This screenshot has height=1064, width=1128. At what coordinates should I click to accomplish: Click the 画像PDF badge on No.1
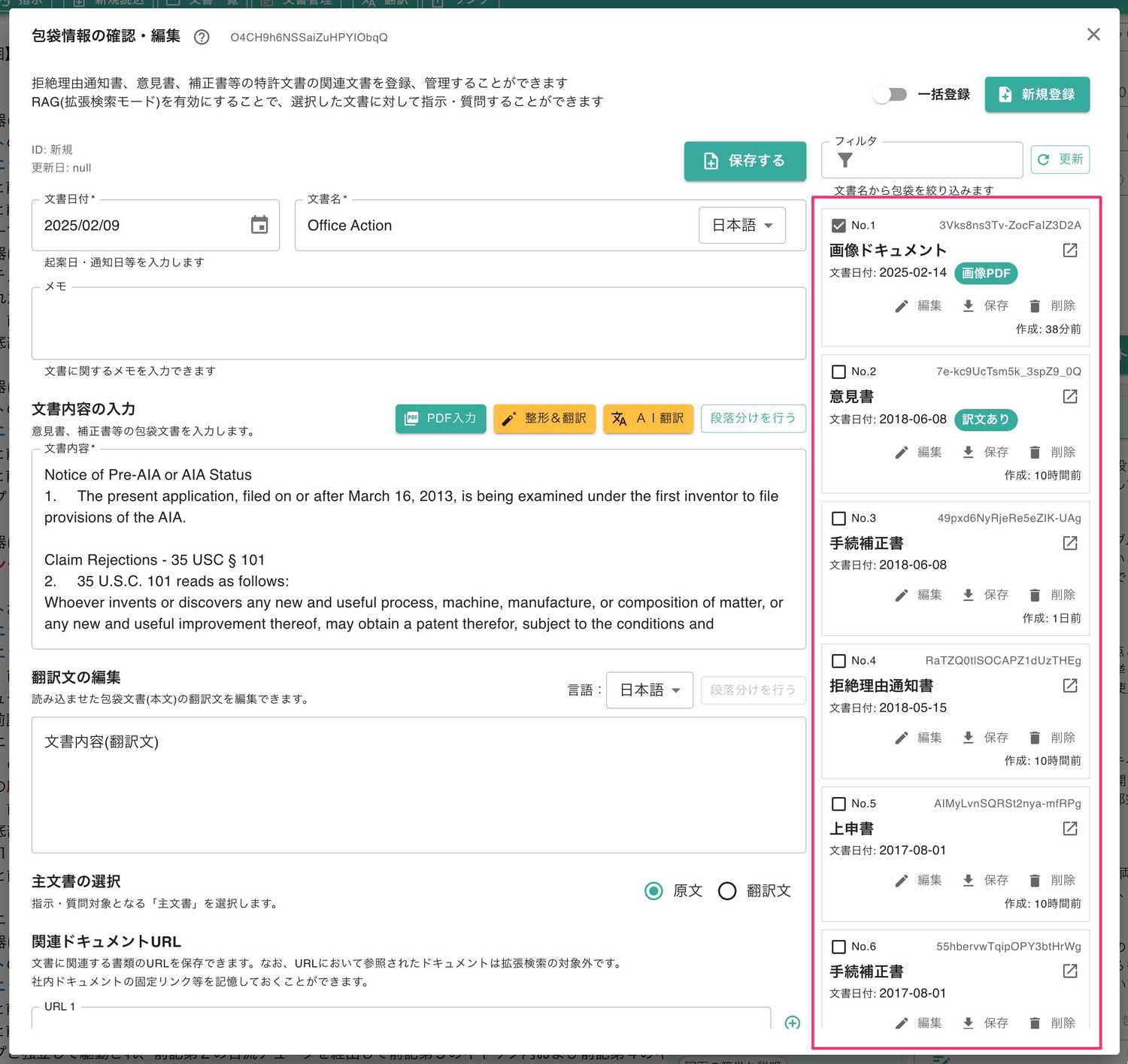(986, 274)
